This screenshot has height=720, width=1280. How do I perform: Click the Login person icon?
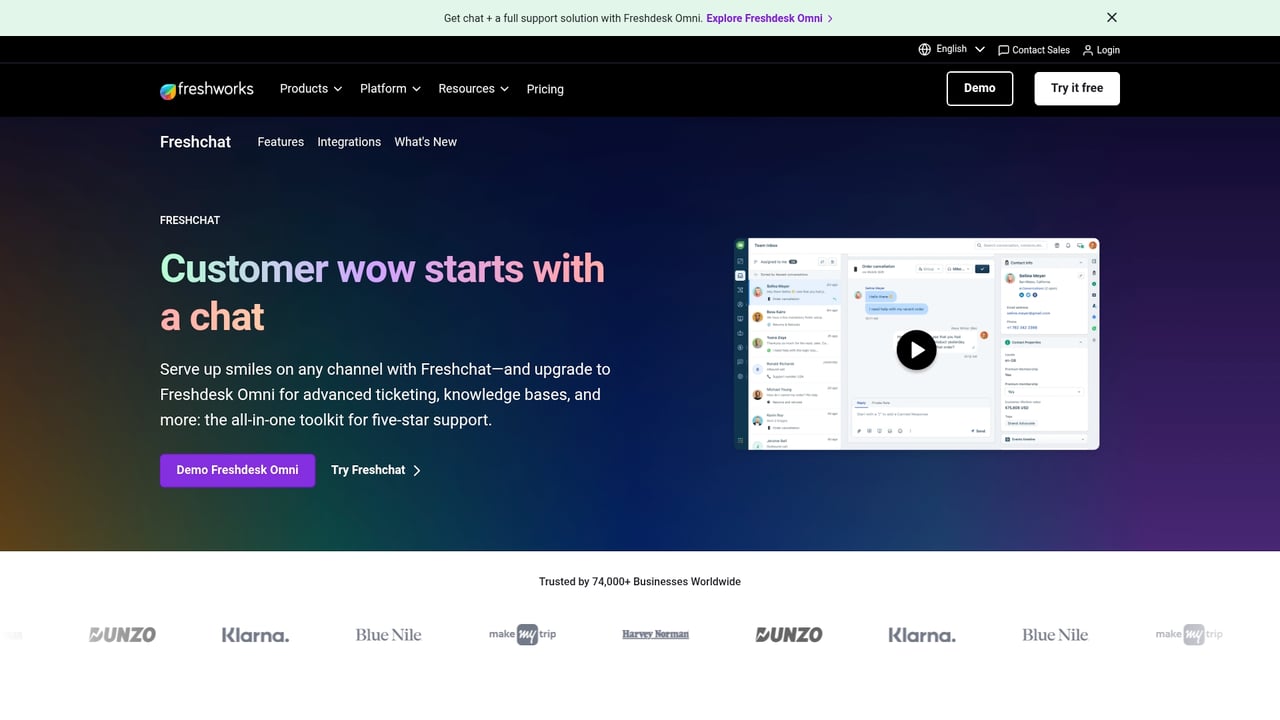[1086, 49]
